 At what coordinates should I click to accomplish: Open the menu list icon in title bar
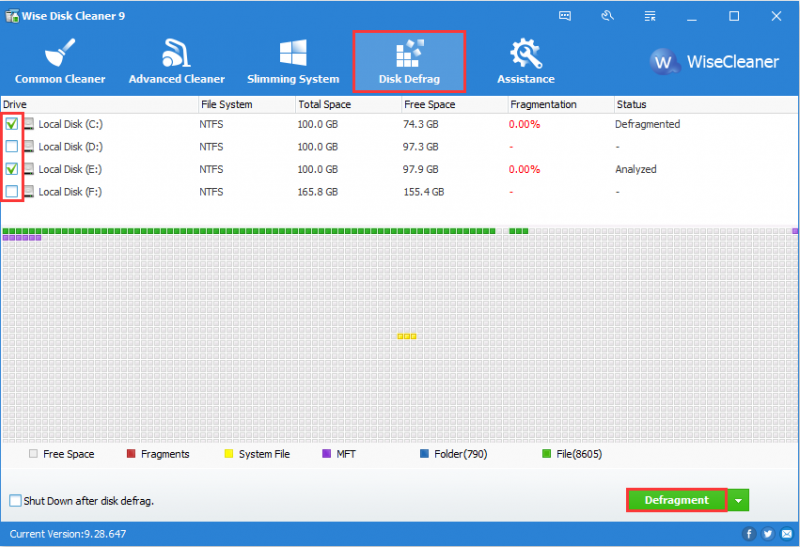click(x=649, y=16)
